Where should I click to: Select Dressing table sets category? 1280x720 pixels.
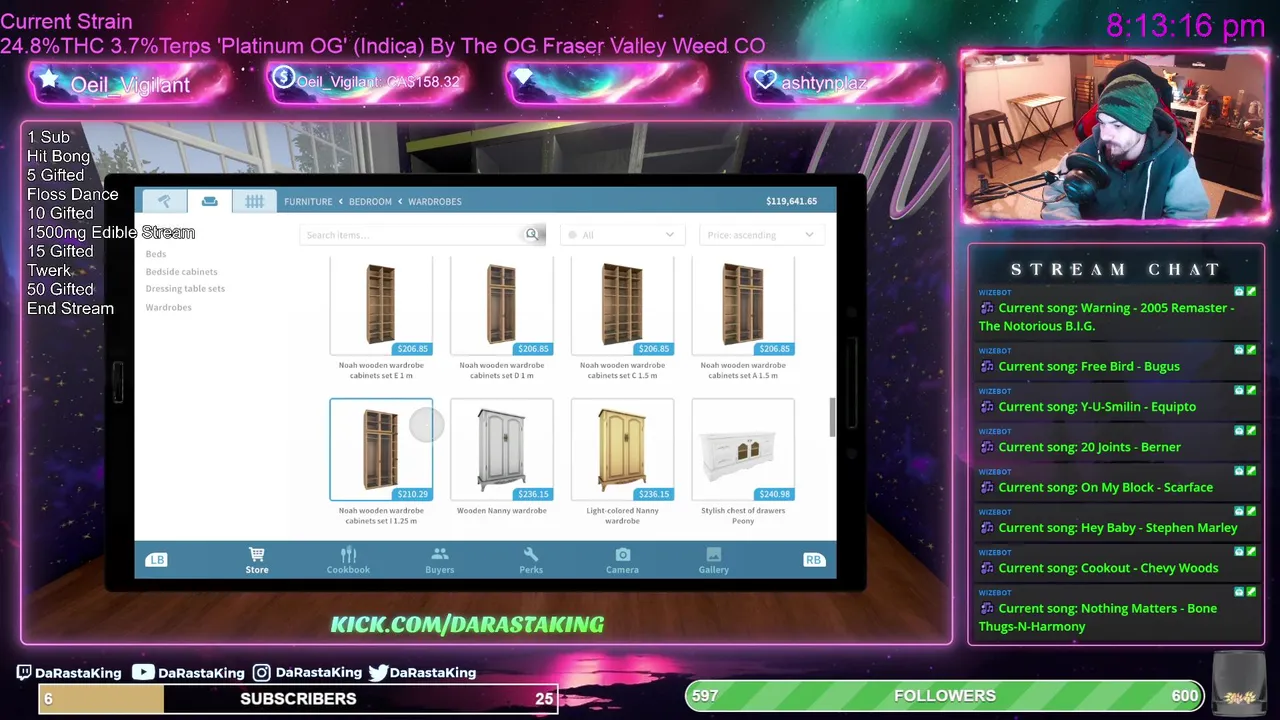click(x=185, y=289)
